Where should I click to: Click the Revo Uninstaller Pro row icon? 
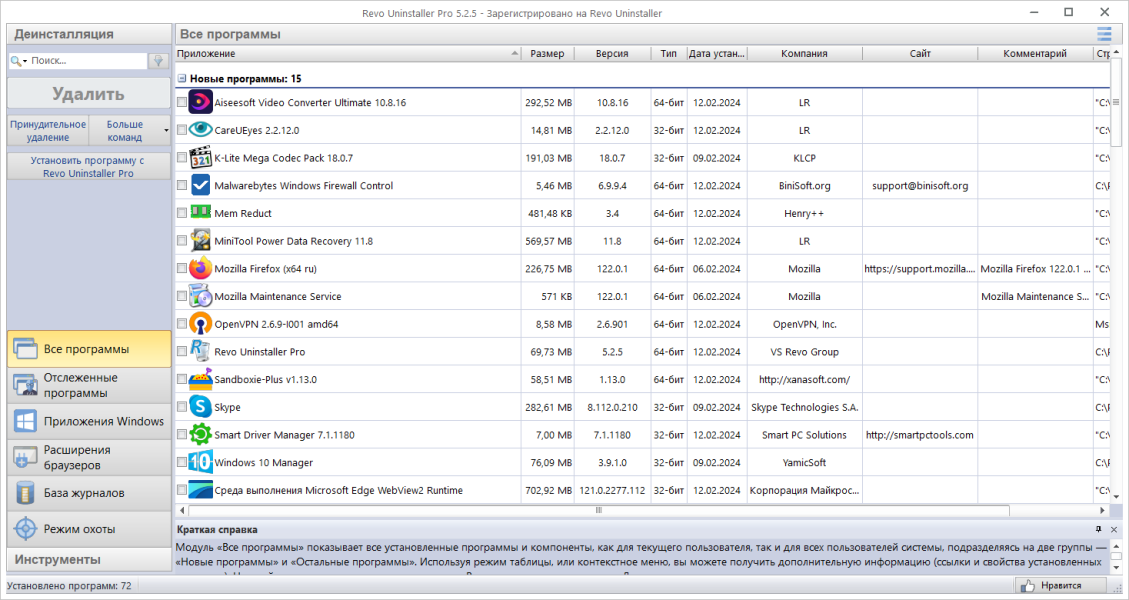(x=200, y=351)
